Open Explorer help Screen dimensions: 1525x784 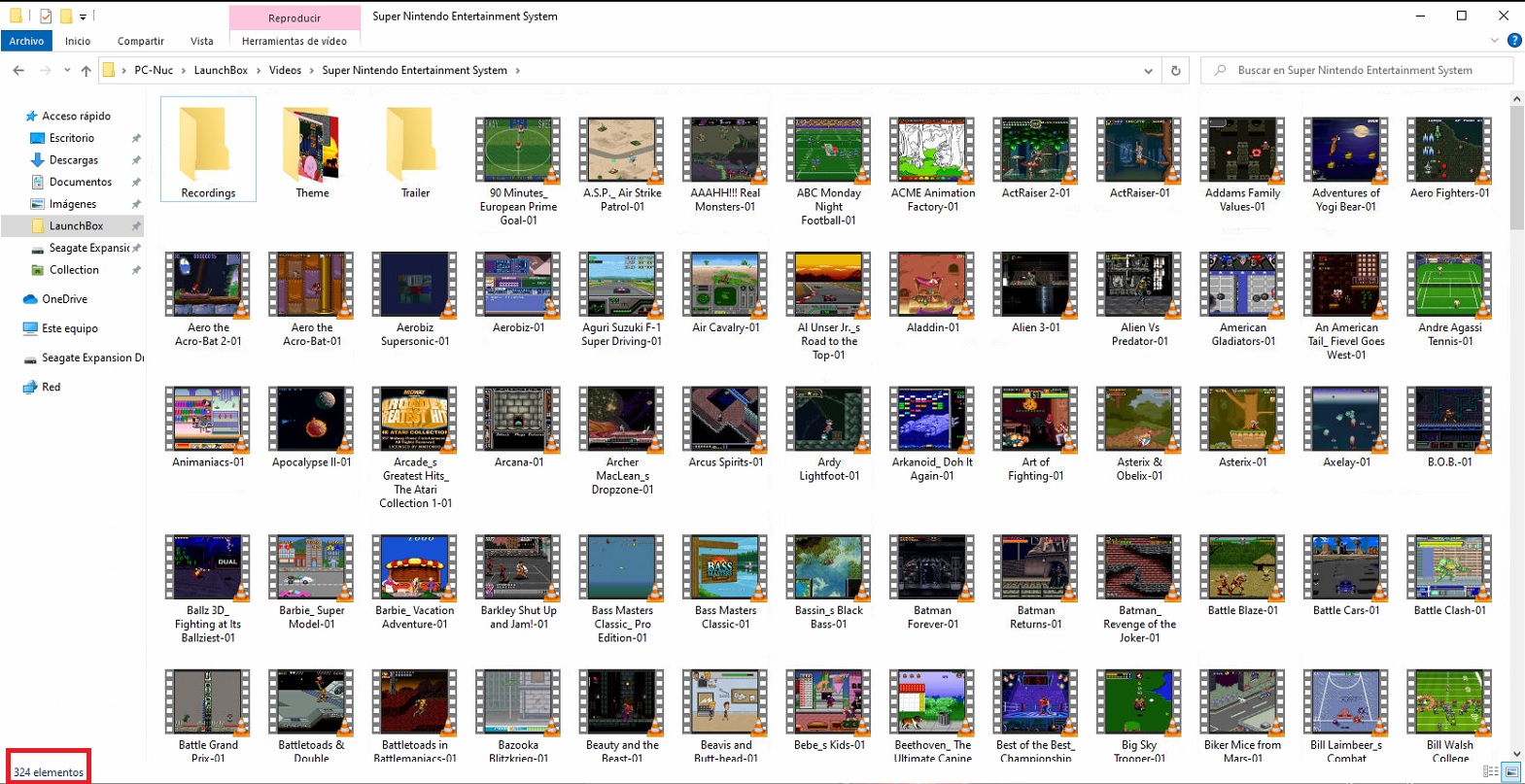1513,41
